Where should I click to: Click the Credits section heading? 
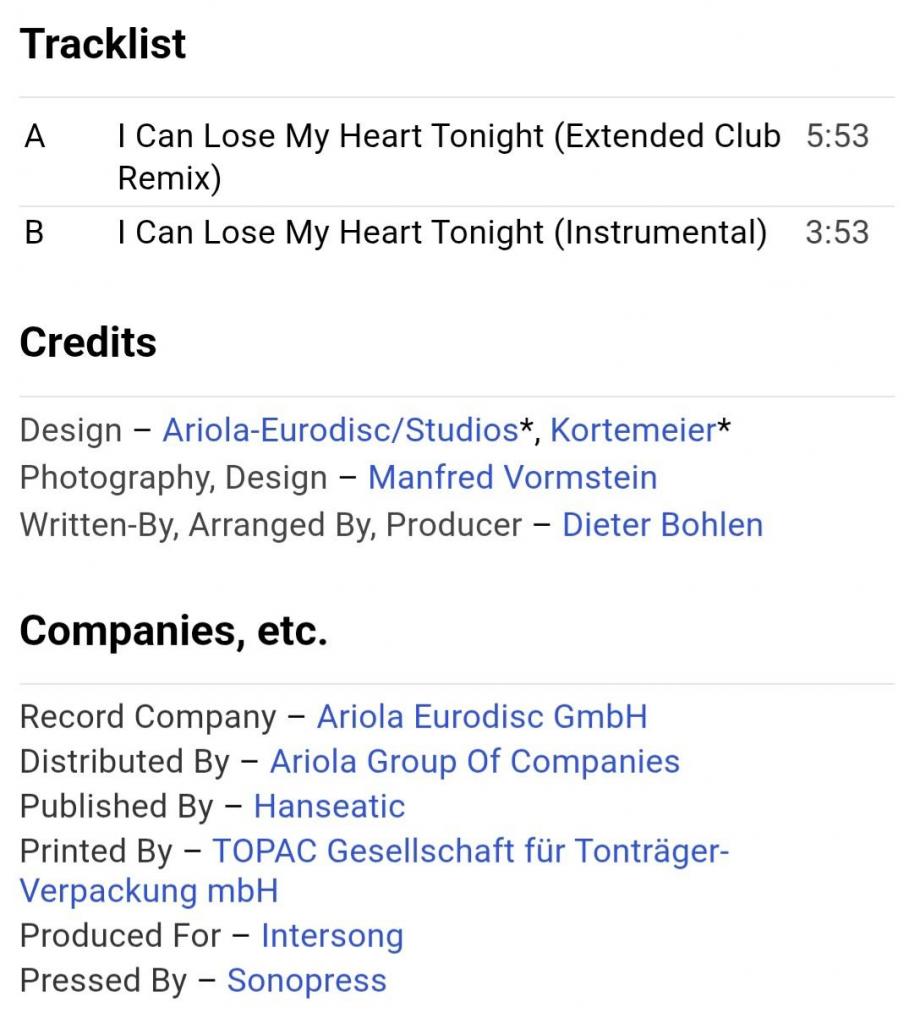[x=88, y=343]
